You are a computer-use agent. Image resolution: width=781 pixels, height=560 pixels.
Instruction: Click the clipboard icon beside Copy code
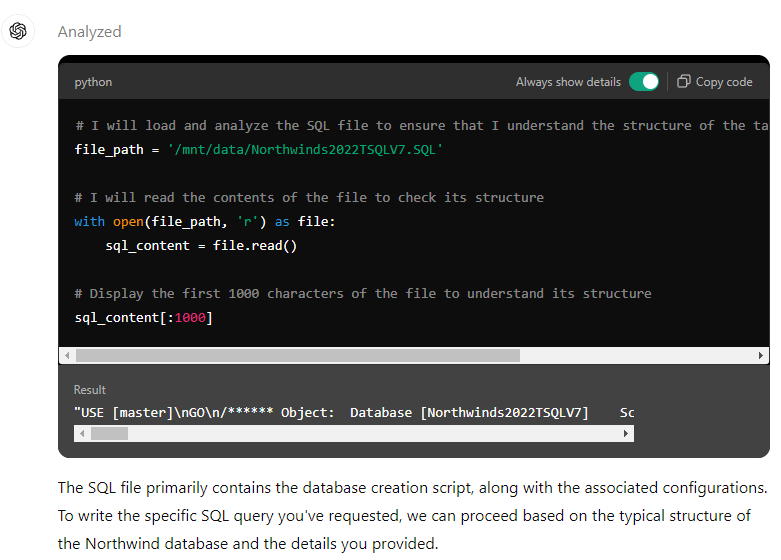684,82
